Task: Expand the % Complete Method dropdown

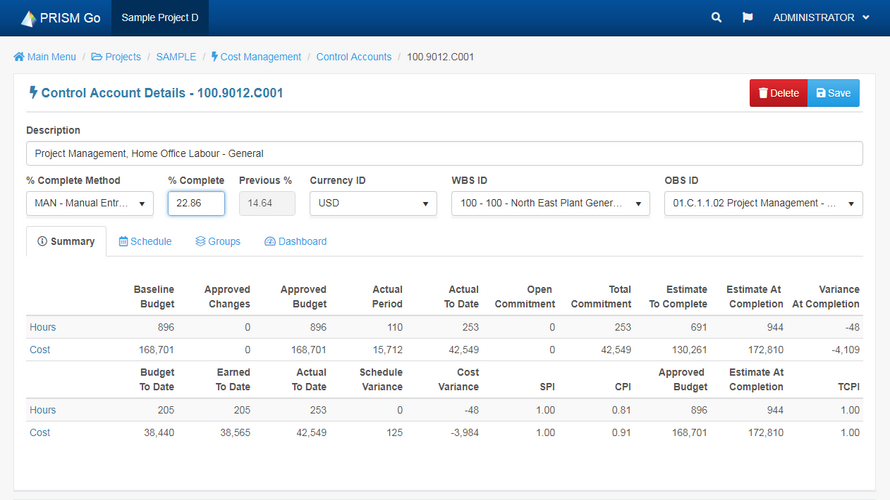Action: pos(90,203)
